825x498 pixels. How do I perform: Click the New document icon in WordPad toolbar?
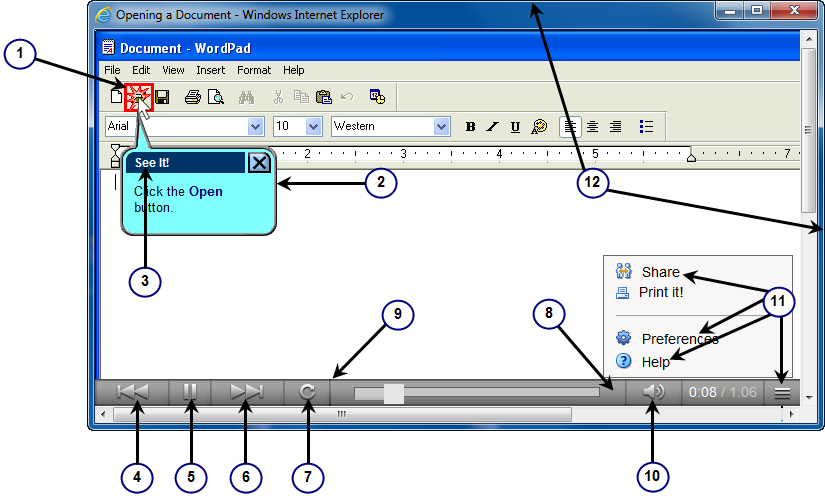(116, 96)
